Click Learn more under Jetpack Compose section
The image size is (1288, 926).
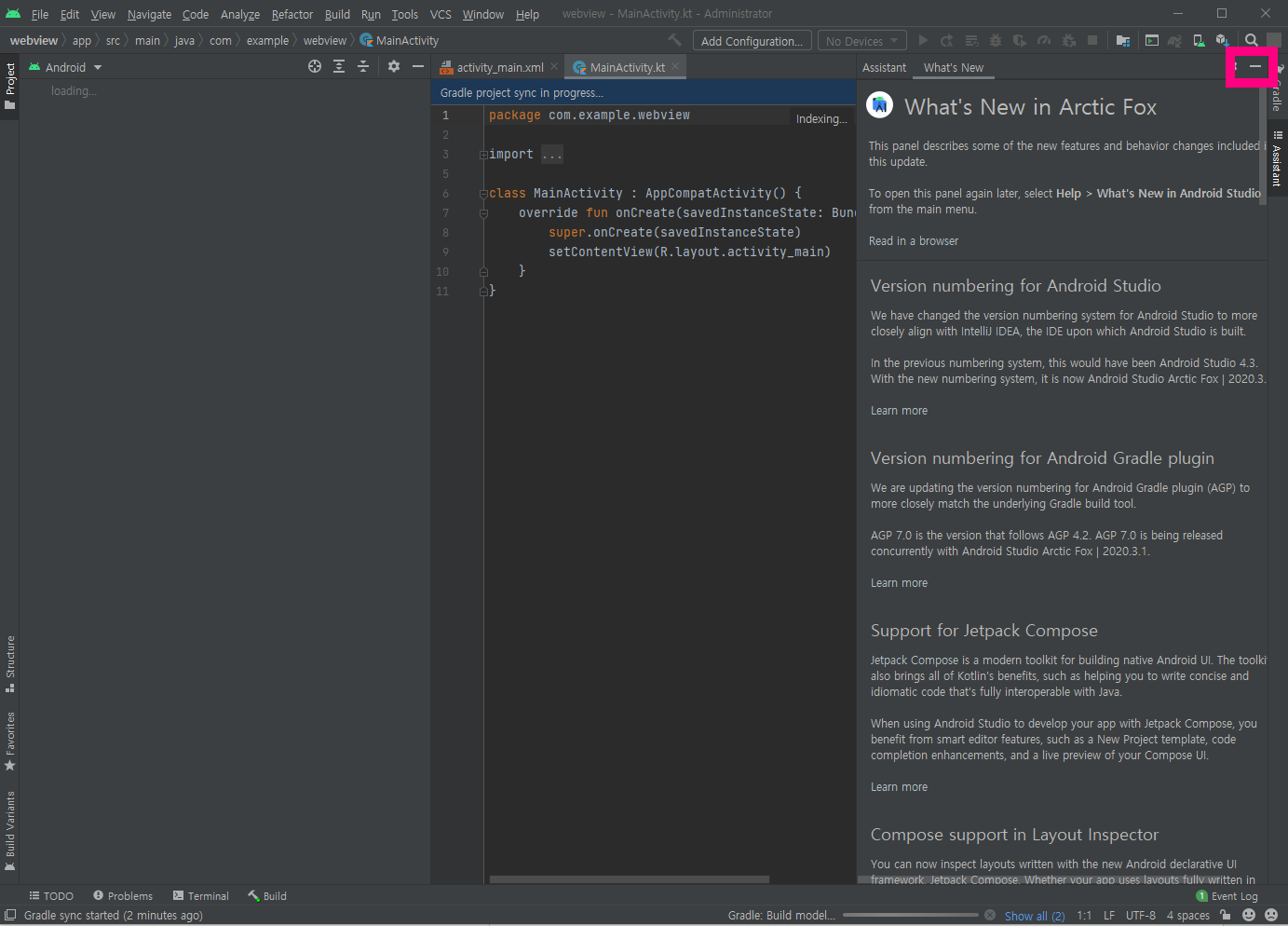[x=899, y=786]
